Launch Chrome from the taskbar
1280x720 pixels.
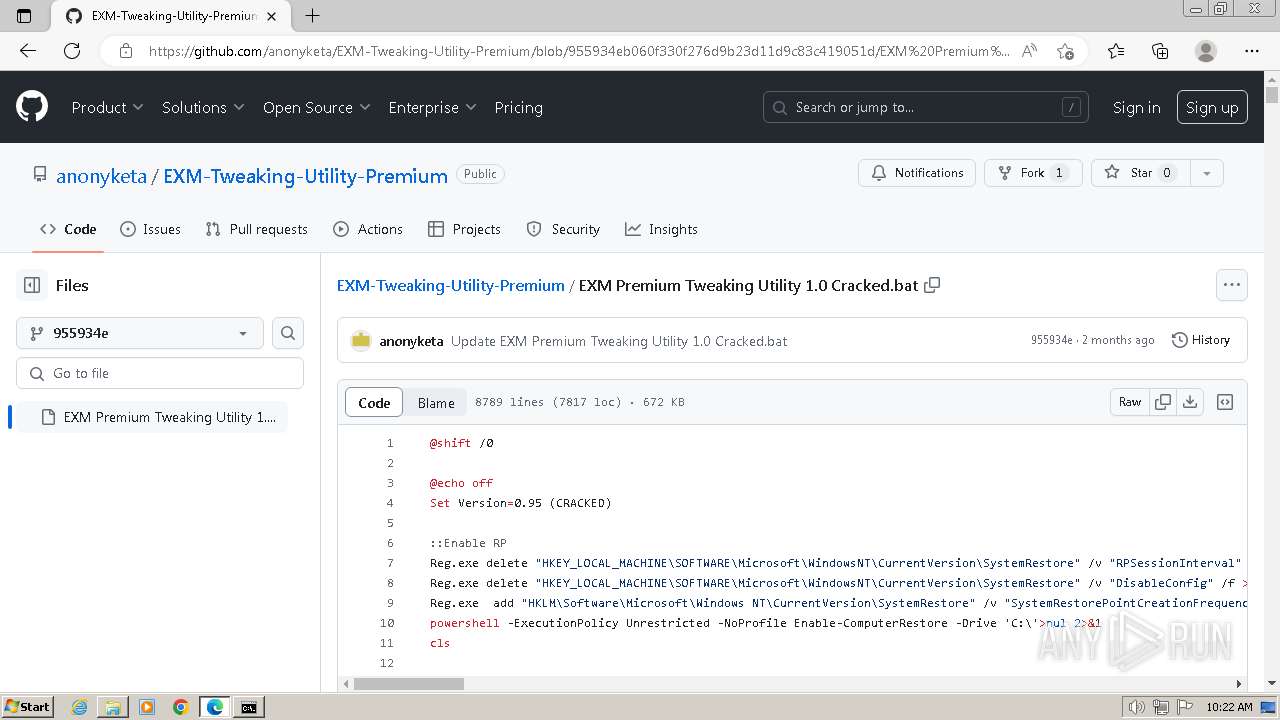[x=180, y=707]
